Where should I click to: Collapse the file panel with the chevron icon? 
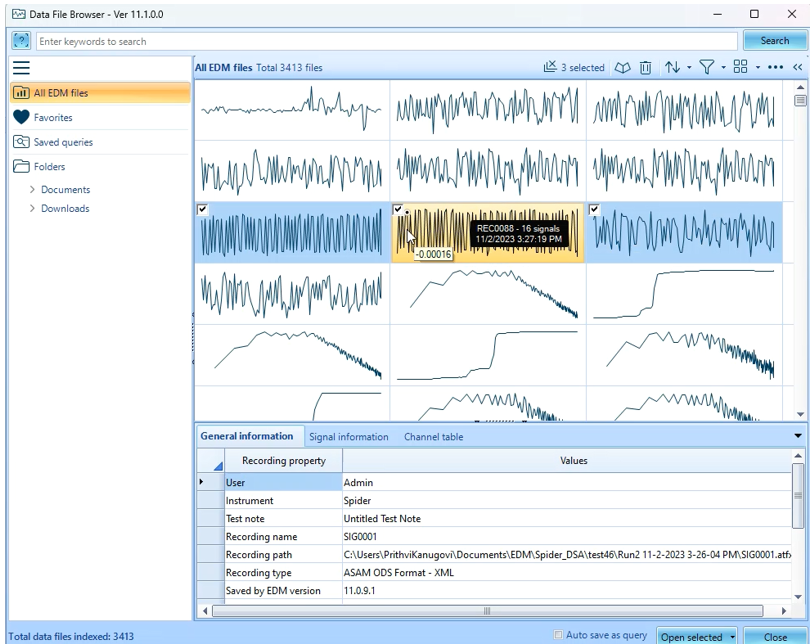[x=797, y=68]
